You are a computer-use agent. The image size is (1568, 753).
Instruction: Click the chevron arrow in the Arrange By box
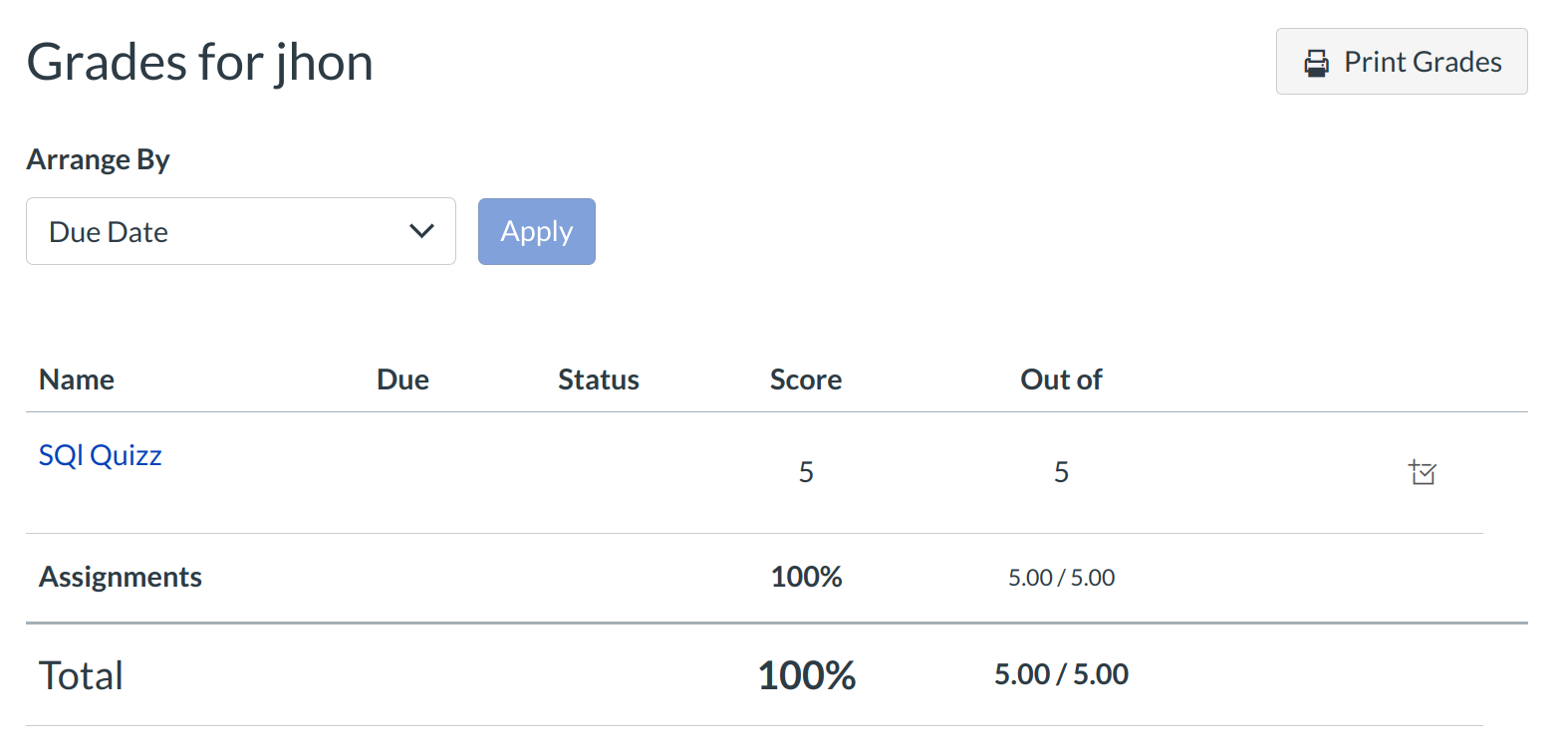(x=421, y=231)
